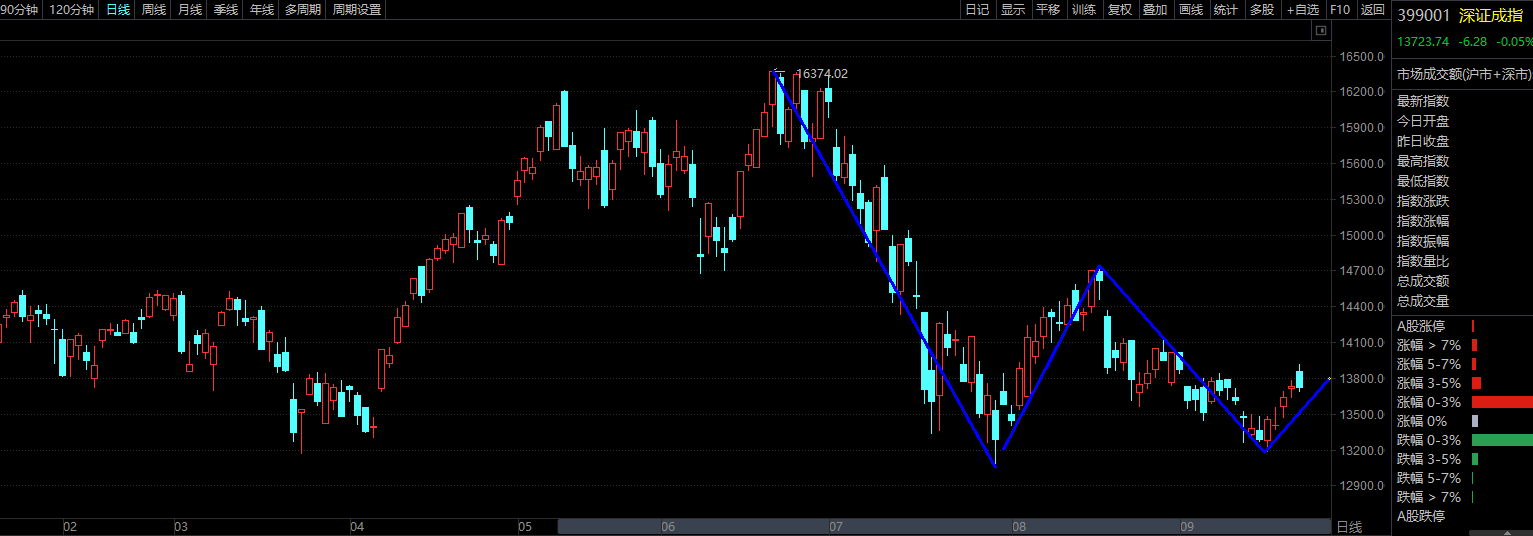
Task: Select 市场成交额(沪市+深市) header
Action: tap(1464, 74)
